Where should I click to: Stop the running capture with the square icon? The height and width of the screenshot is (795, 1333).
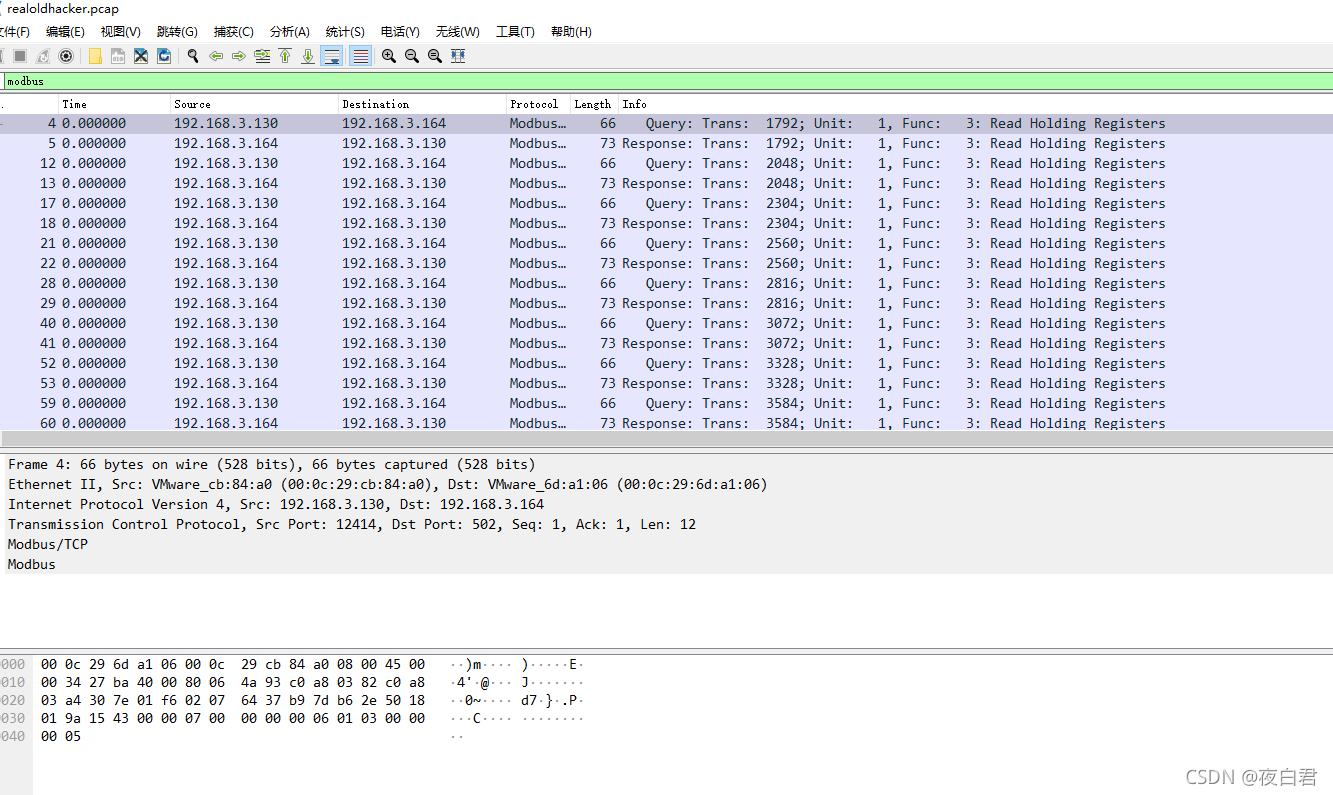pos(20,56)
